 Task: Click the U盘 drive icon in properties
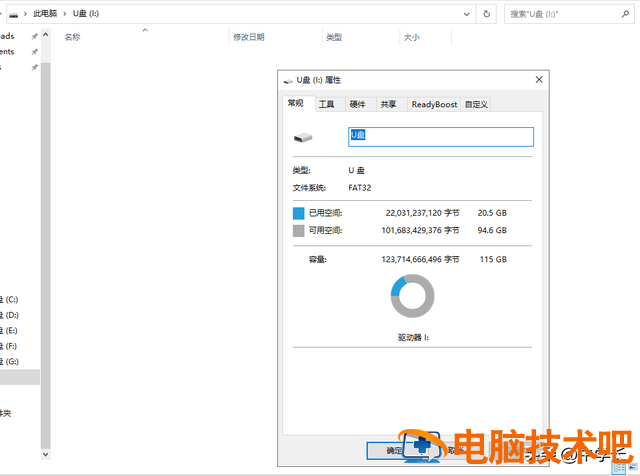[x=302, y=137]
